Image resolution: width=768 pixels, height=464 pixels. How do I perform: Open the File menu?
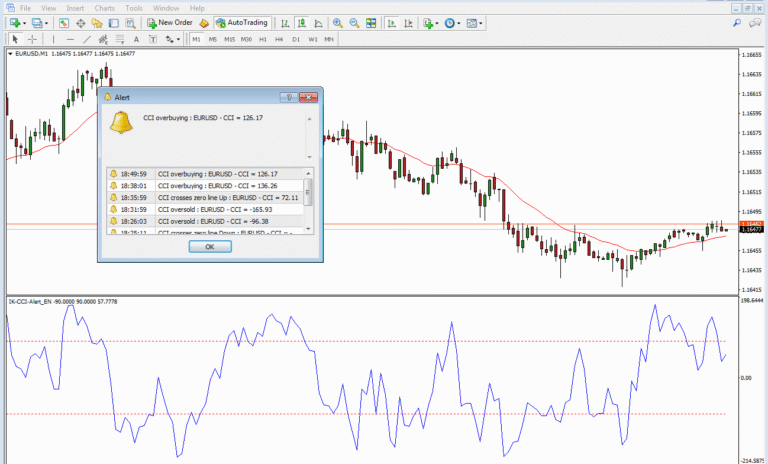tap(25, 8)
